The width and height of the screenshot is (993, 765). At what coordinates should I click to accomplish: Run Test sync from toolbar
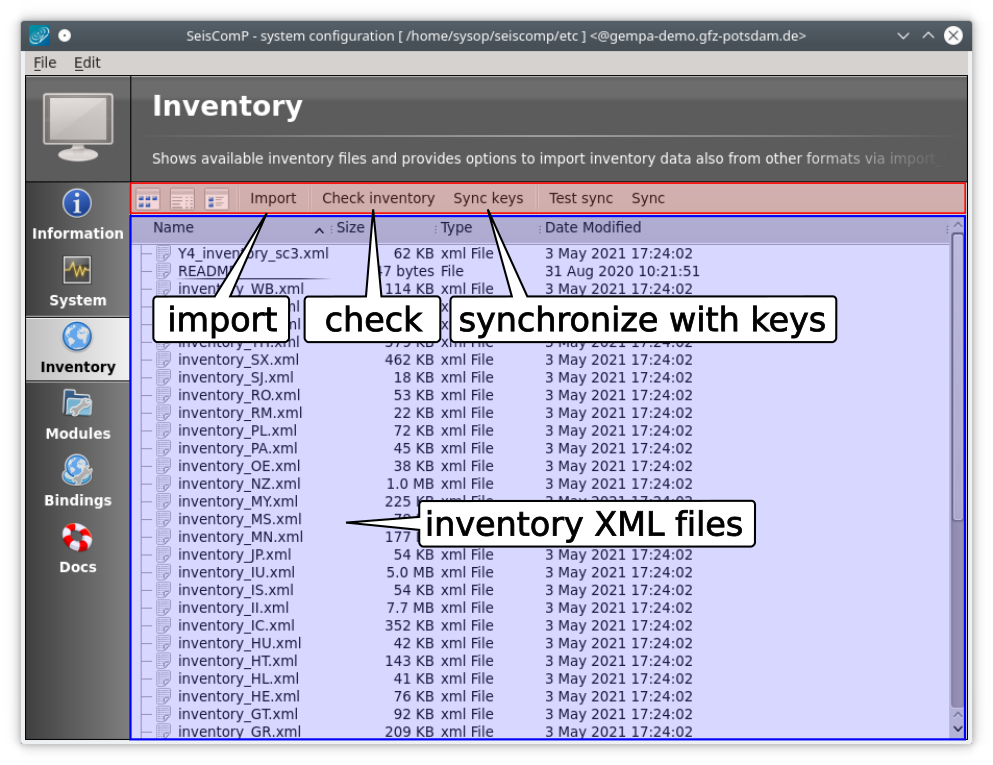[x=581, y=198]
